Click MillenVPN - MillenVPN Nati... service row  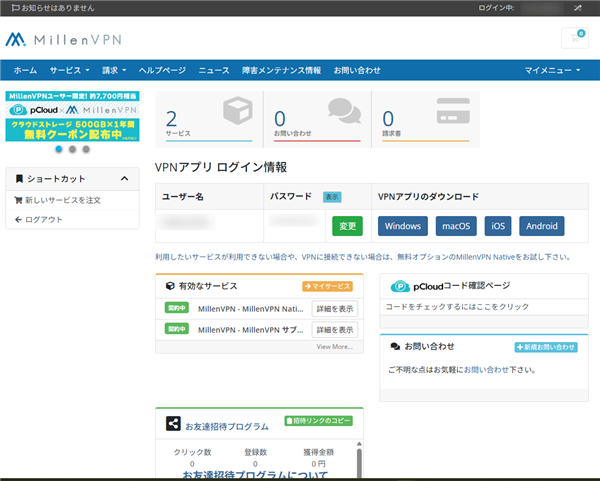click(251, 309)
